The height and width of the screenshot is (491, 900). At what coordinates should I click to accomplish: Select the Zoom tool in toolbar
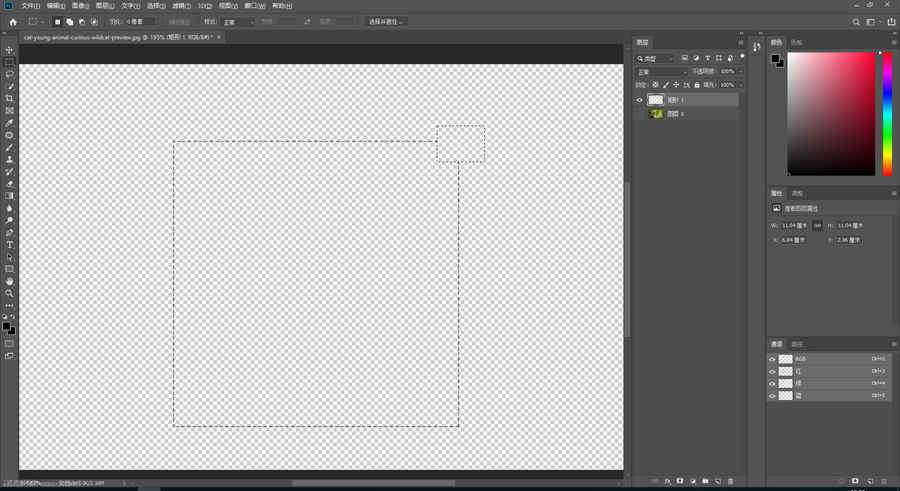tap(10, 293)
